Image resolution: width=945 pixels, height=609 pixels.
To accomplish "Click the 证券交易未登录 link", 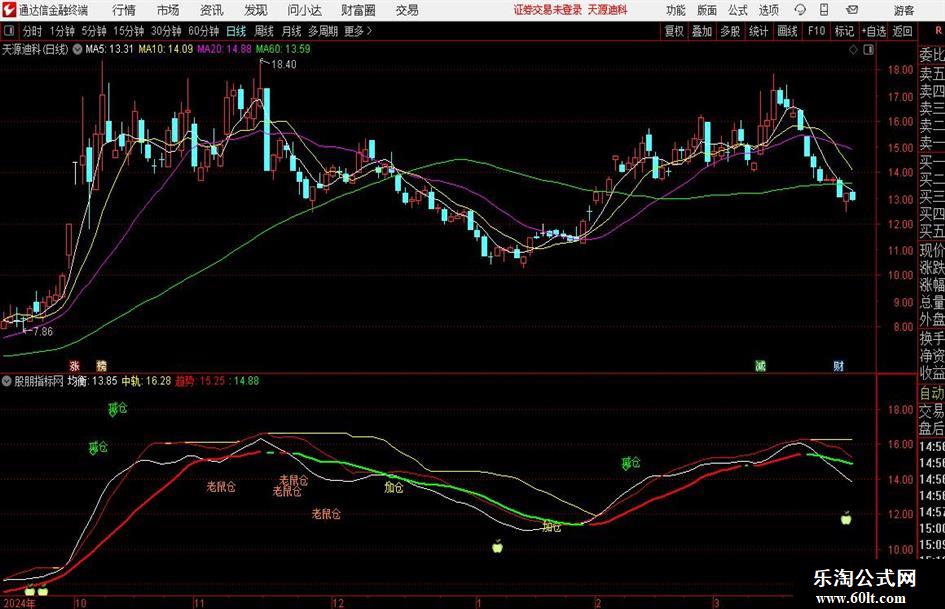I will point(548,10).
